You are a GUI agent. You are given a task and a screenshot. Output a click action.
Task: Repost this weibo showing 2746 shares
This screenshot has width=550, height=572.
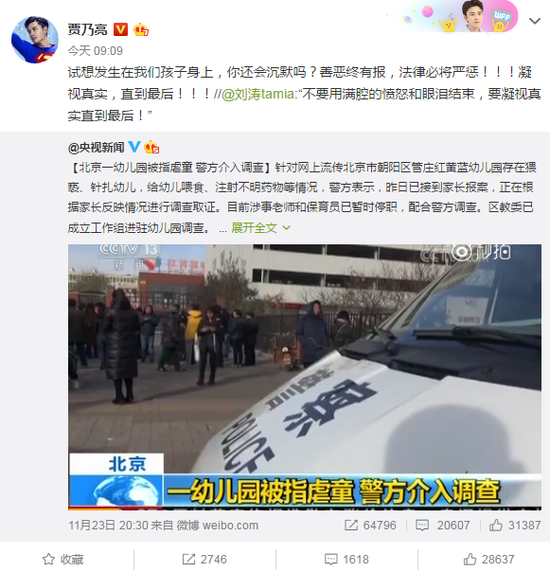pyautogui.click(x=205, y=559)
